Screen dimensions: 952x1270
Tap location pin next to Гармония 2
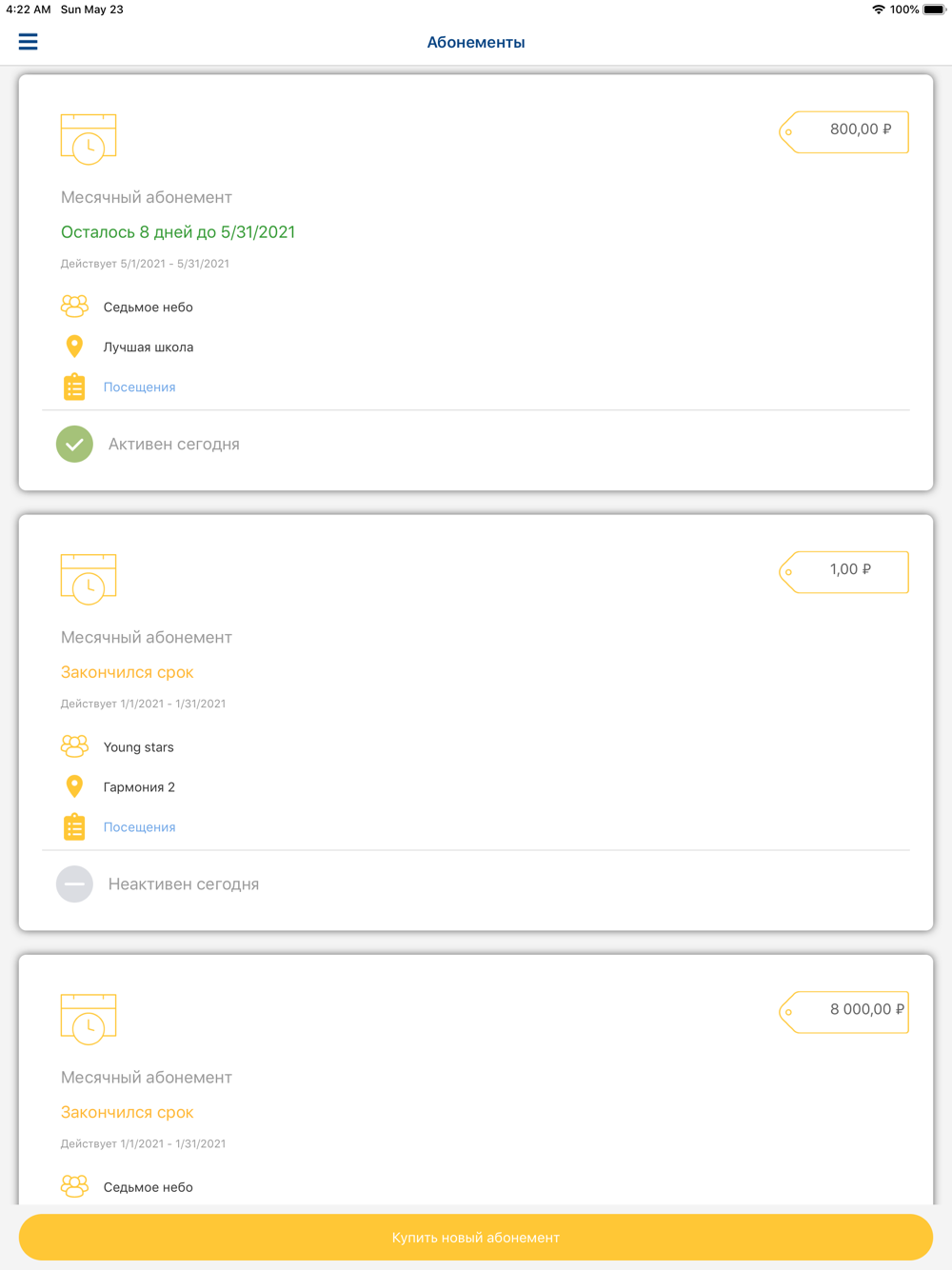(x=74, y=786)
